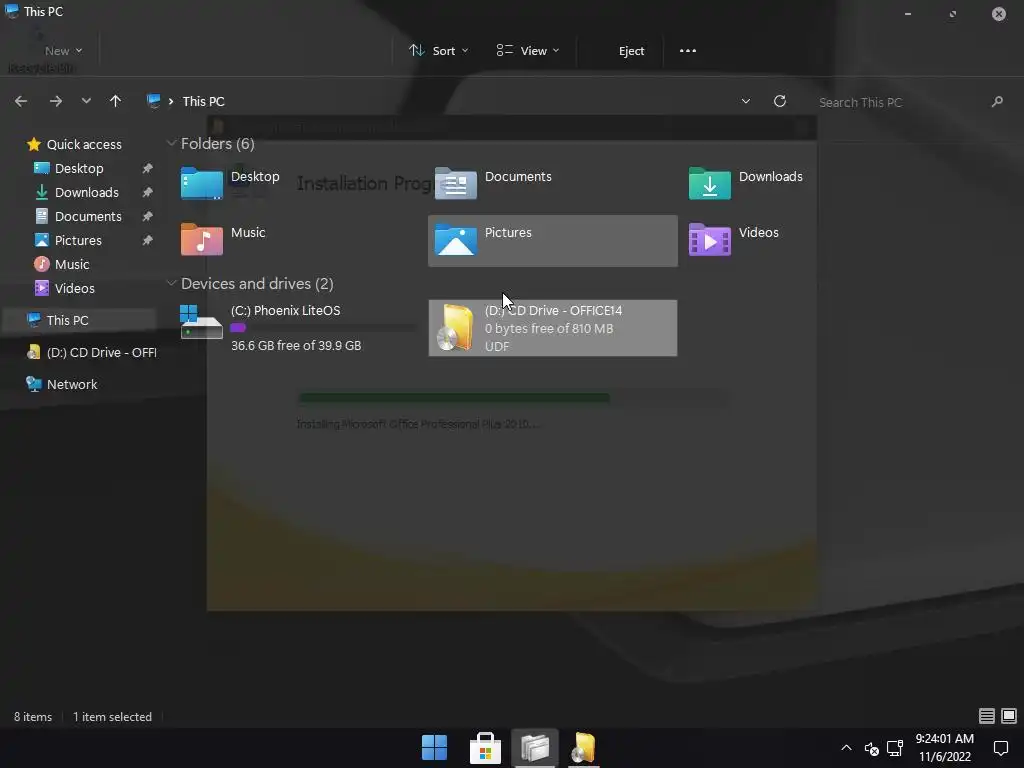1024x768 pixels.
Task: Click the C: drive usage bar
Action: (323, 328)
